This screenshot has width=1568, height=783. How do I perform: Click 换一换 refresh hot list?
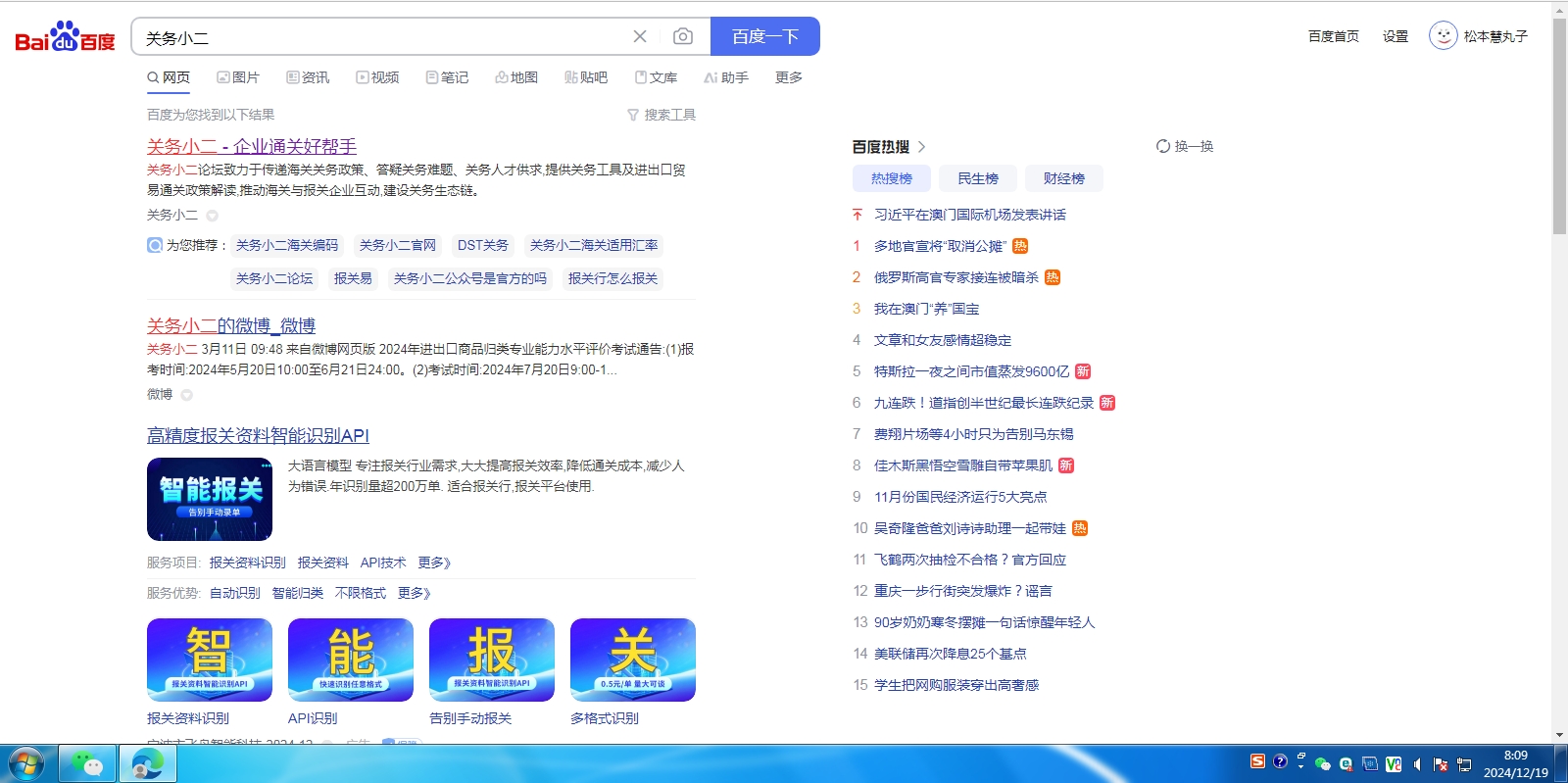pos(1194,146)
